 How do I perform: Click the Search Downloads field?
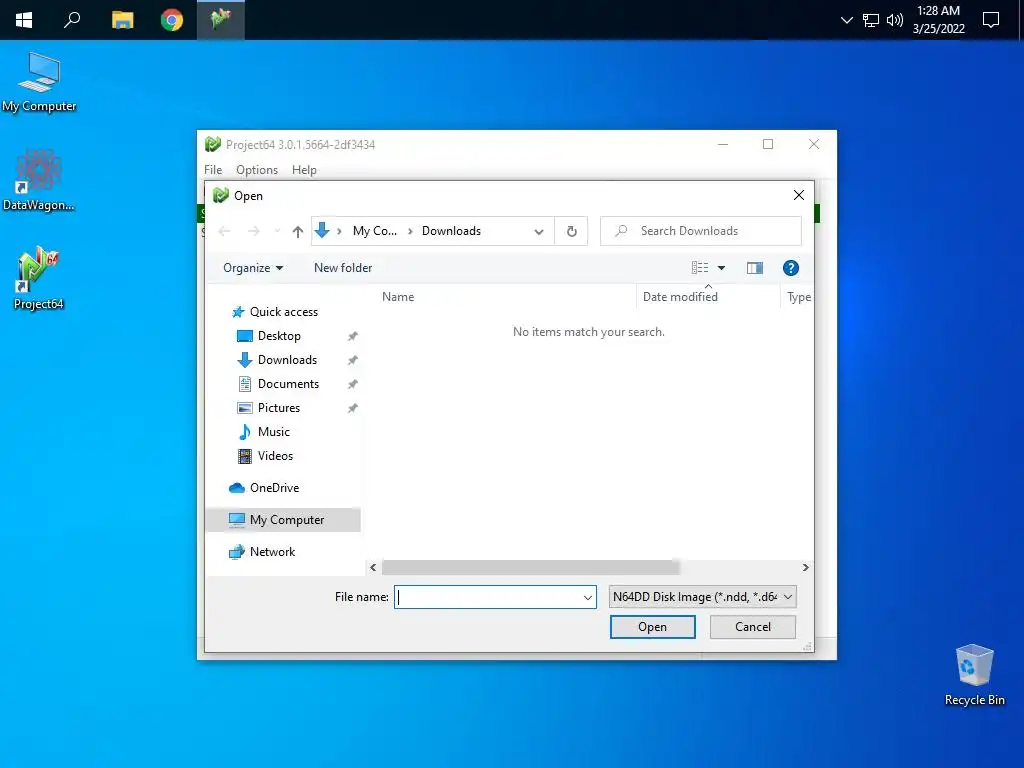(701, 231)
